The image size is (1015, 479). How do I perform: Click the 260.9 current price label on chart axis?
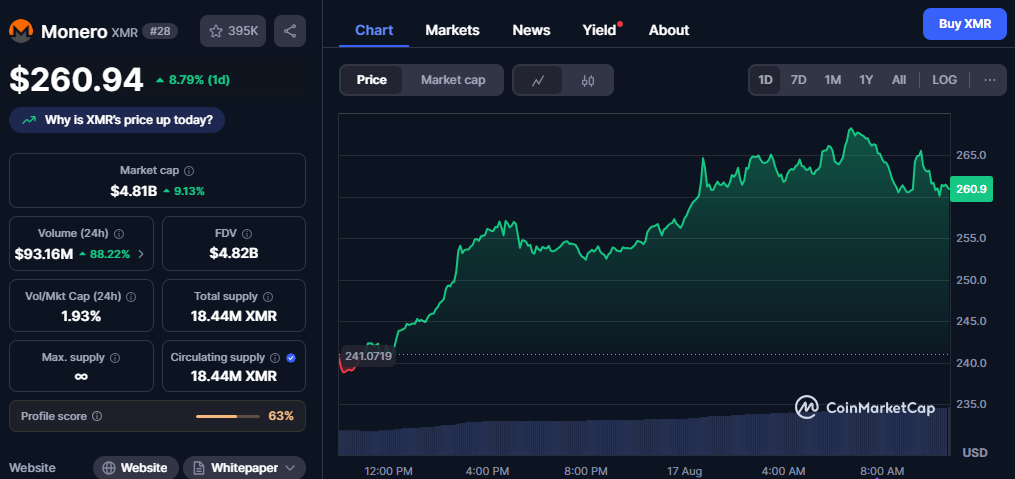coord(970,189)
